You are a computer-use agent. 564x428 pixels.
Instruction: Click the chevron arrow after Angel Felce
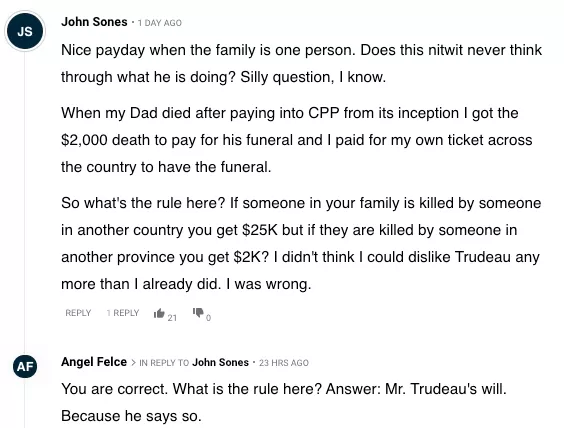click(x=133, y=363)
